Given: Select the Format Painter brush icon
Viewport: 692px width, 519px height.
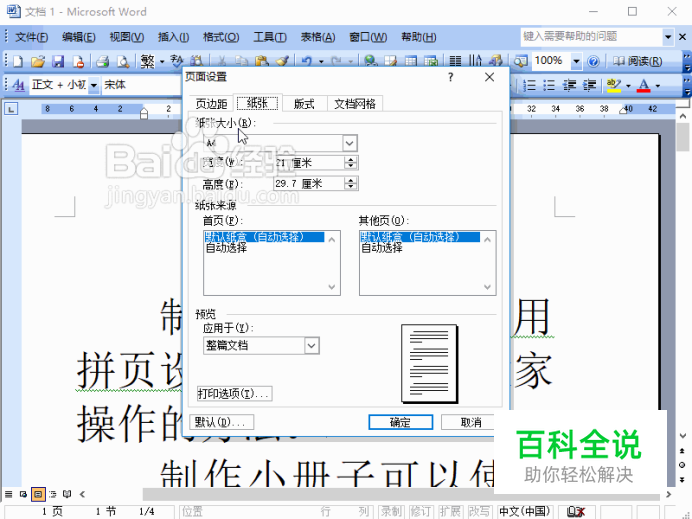Looking at the screenshot, I should pos(282,61).
